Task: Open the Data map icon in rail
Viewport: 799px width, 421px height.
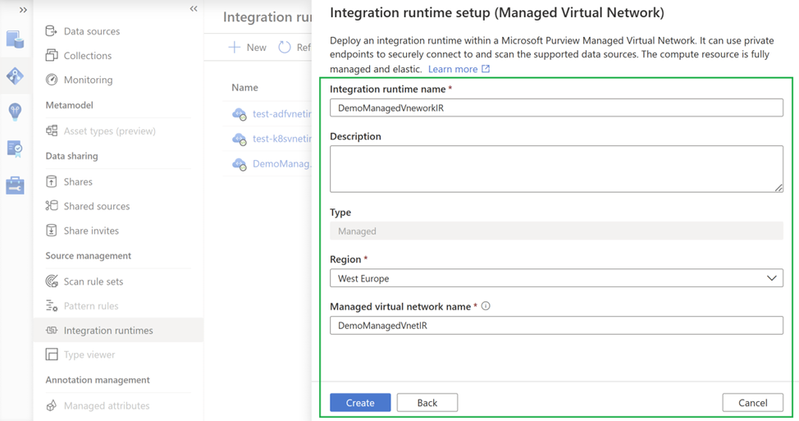Action: (15, 76)
